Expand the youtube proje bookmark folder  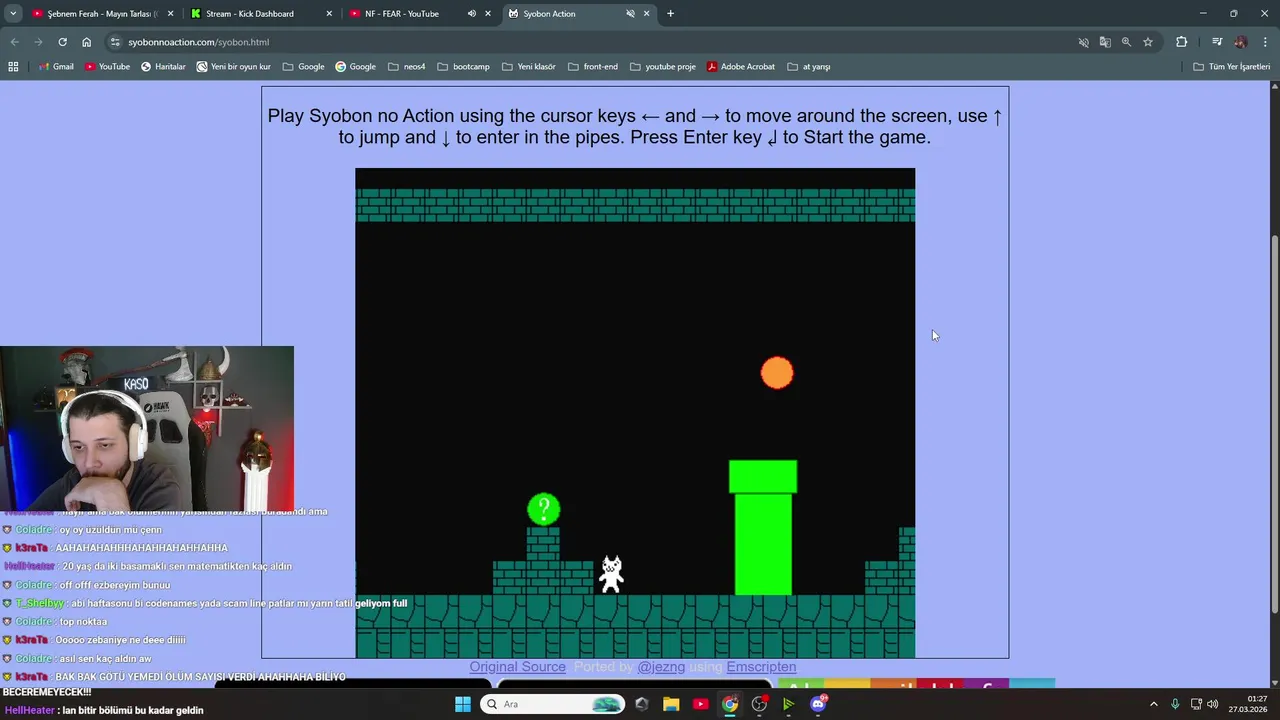pos(662,67)
